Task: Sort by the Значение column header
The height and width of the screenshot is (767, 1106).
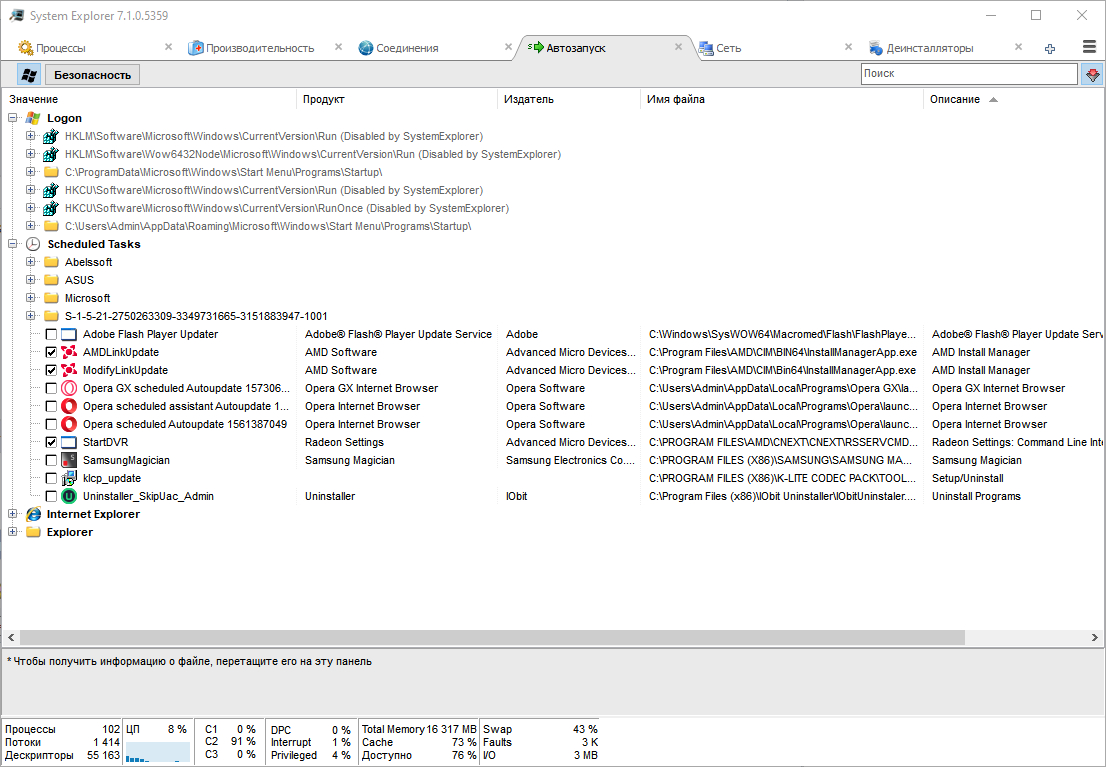Action: 150,99
